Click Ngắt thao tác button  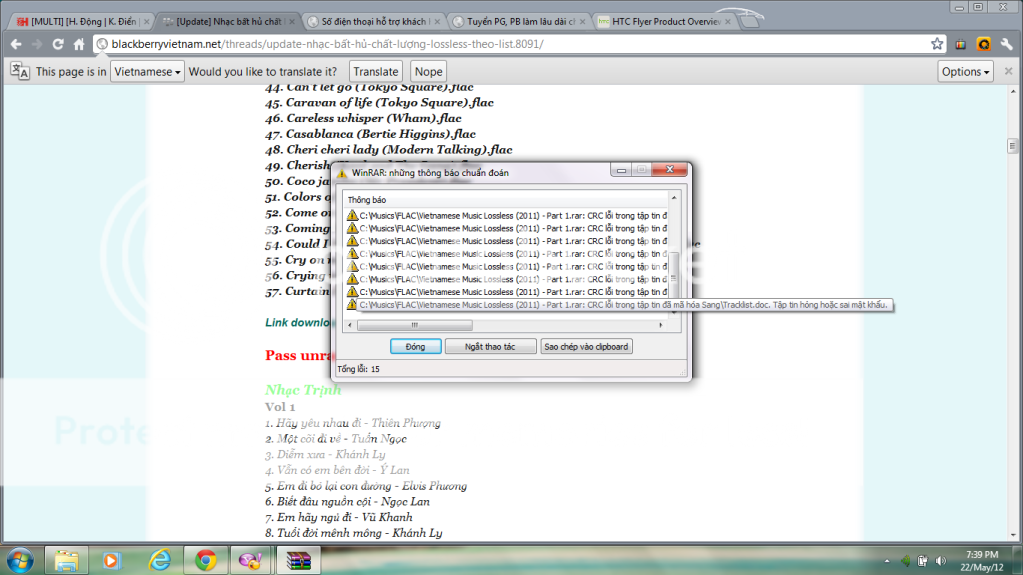pos(490,347)
